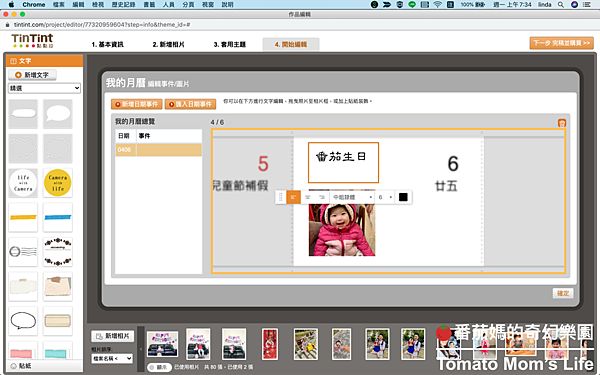Screen dimensions: 600x375
Task: Go to step 2 新增相片
Action: coord(168,44)
